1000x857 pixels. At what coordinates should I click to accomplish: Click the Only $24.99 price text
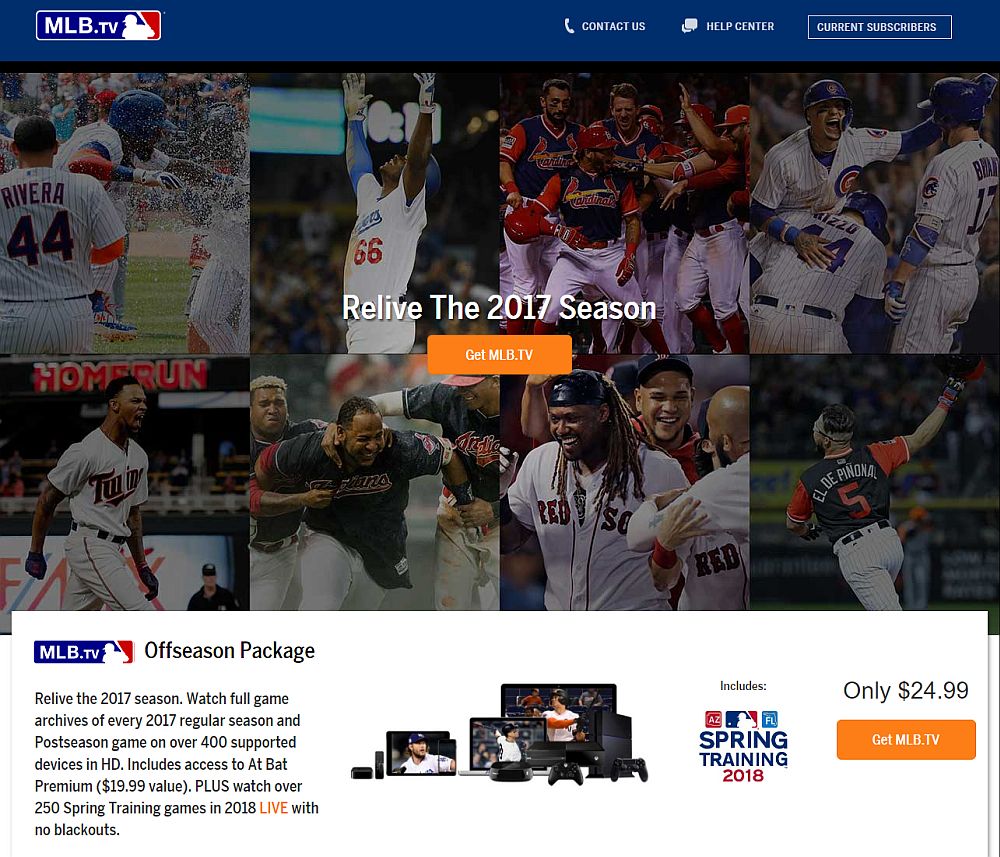point(906,690)
